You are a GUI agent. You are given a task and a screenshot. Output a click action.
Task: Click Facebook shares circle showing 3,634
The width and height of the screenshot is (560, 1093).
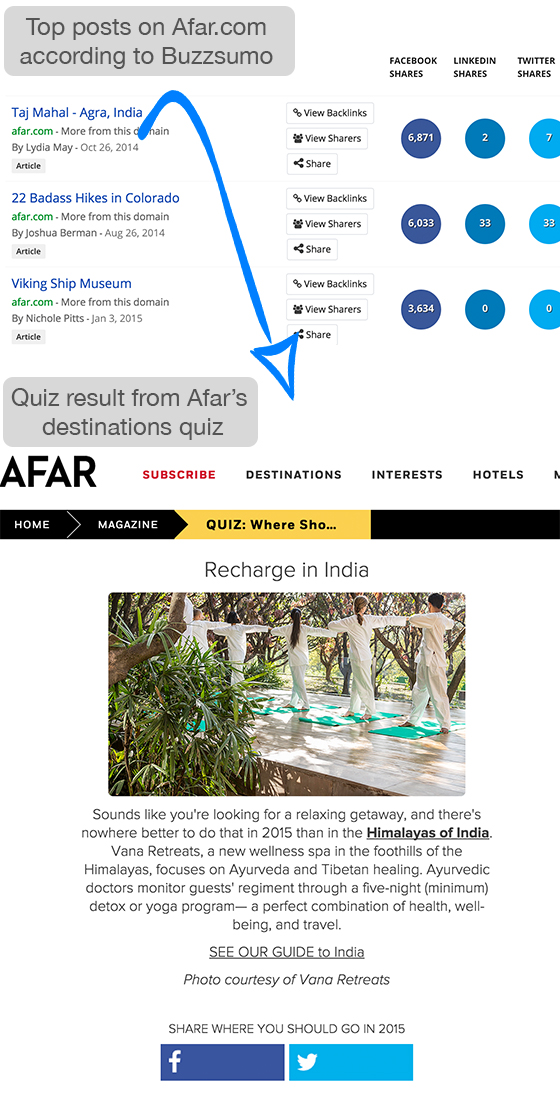point(421,309)
